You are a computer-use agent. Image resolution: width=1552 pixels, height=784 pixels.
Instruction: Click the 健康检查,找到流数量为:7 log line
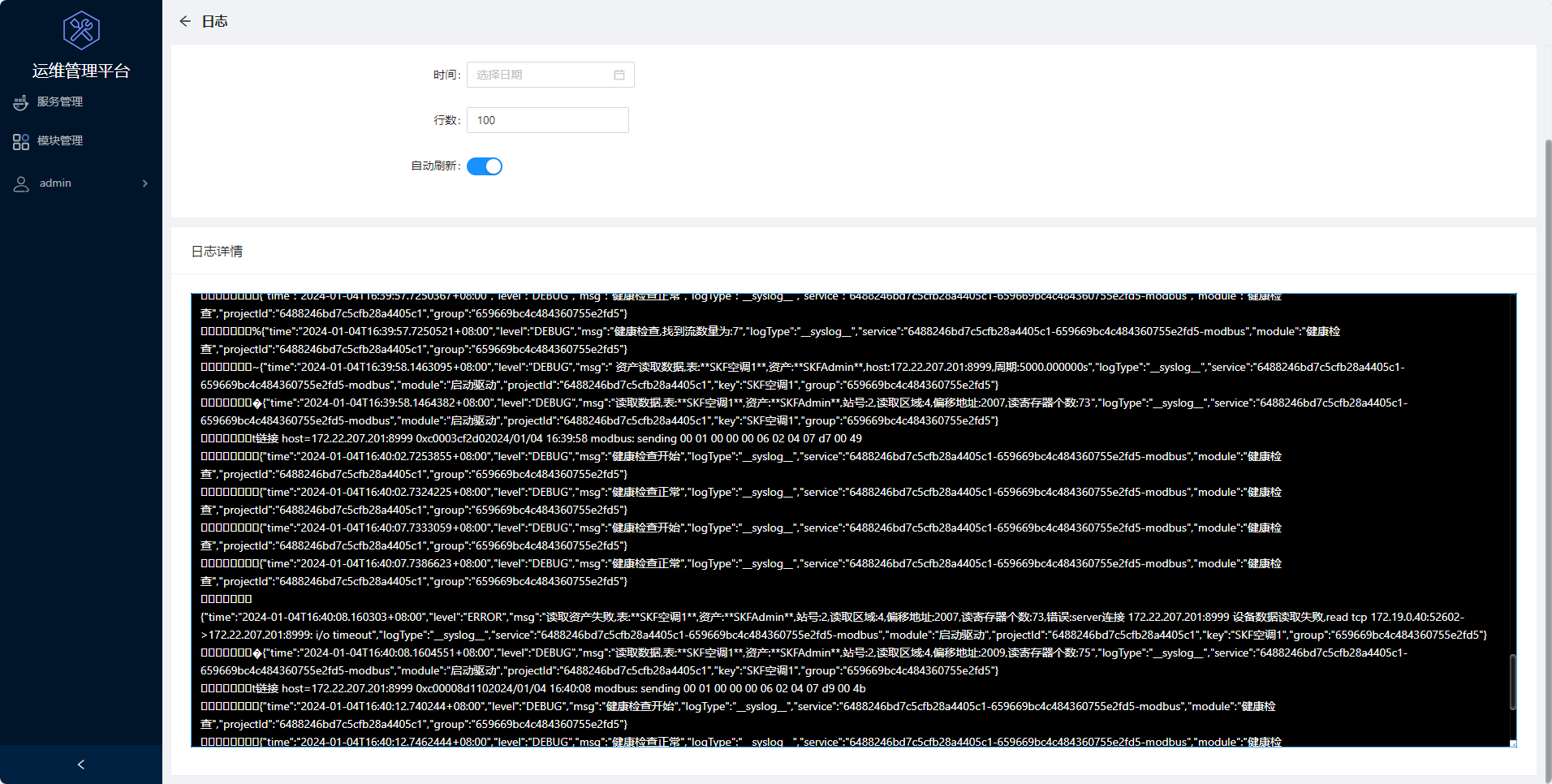tap(770, 340)
